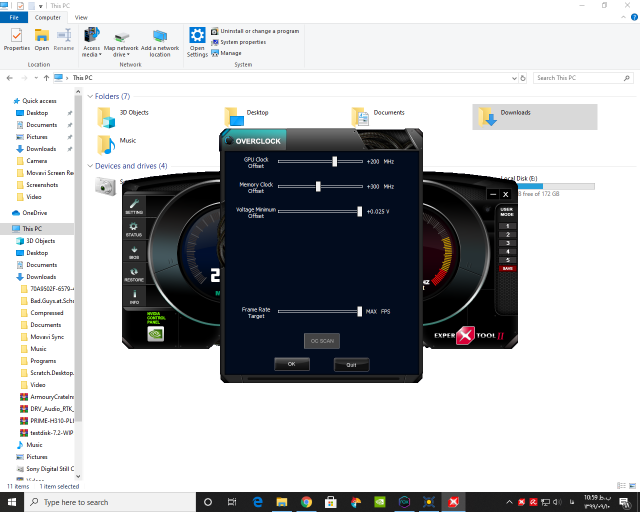Screen dimensions: 640x512
Task: Open Google Chrome from the taskbar
Action: click(306, 502)
